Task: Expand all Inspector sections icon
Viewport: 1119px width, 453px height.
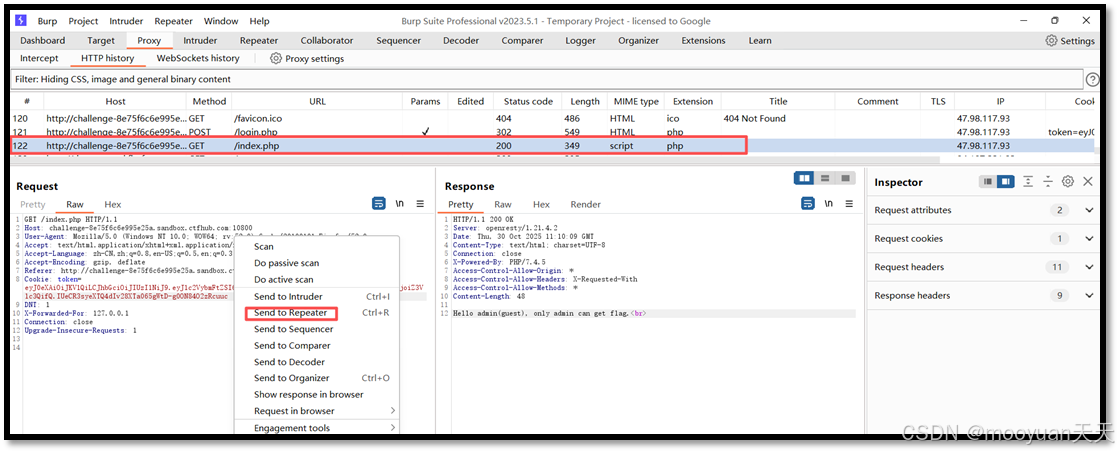Action: click(x=1028, y=182)
